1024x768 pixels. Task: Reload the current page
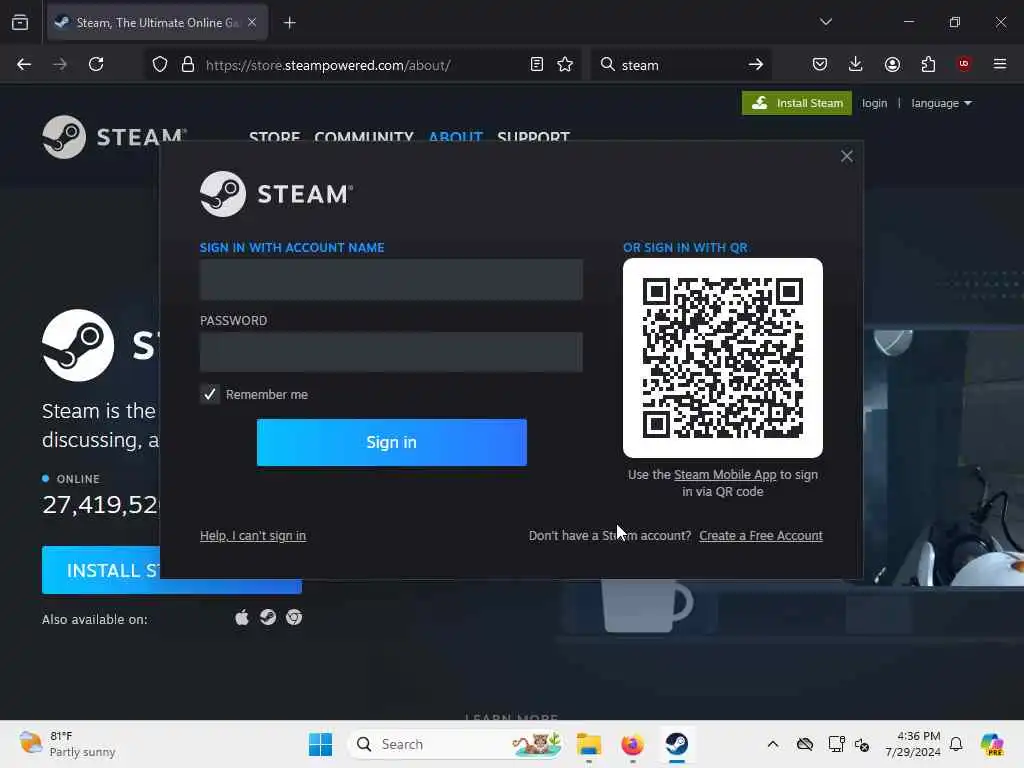[x=96, y=64]
